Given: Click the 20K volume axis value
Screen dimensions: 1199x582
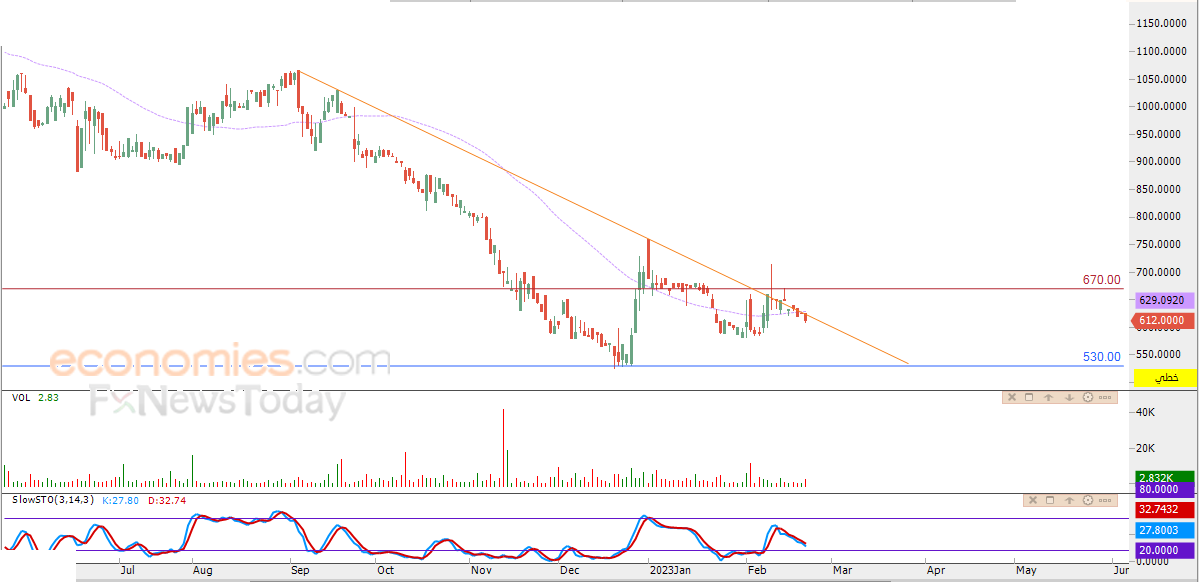Looking at the screenshot, I should (1145, 447).
